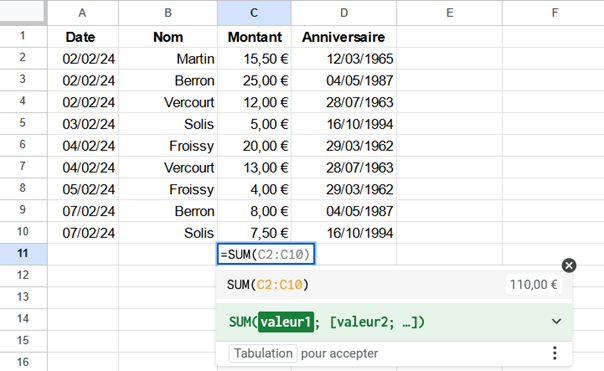Click the Nom header cell
Viewport: 604px width, 371px height.
[x=168, y=37]
